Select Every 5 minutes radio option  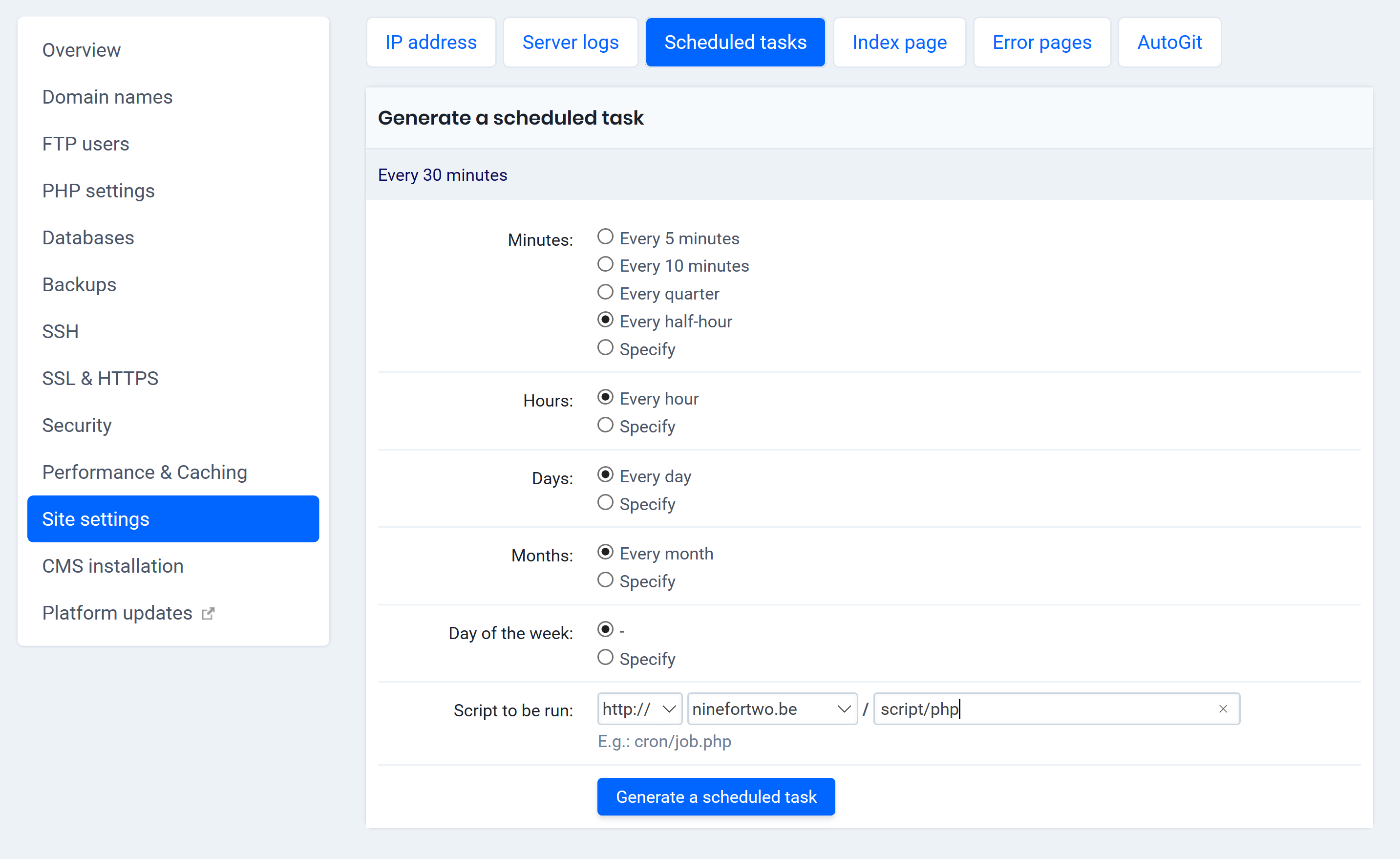pyautogui.click(x=605, y=237)
